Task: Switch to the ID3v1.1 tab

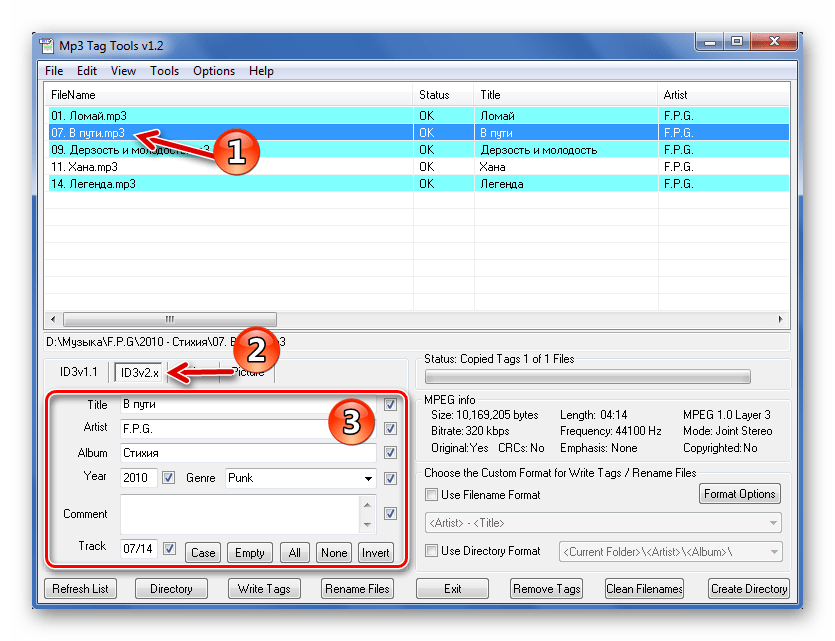Action: coord(77,372)
